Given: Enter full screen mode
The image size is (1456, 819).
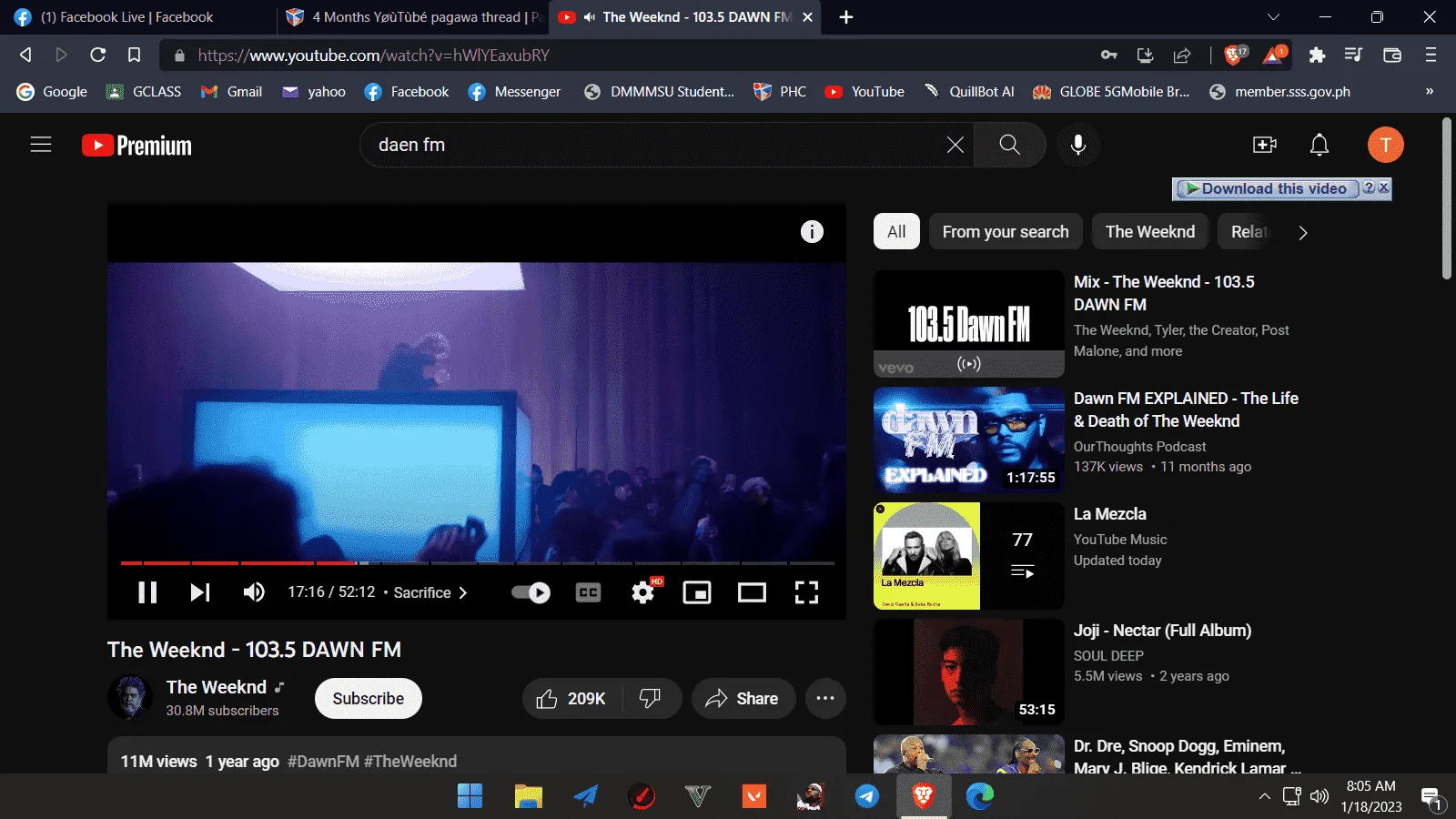Looking at the screenshot, I should pyautogui.click(x=806, y=592).
